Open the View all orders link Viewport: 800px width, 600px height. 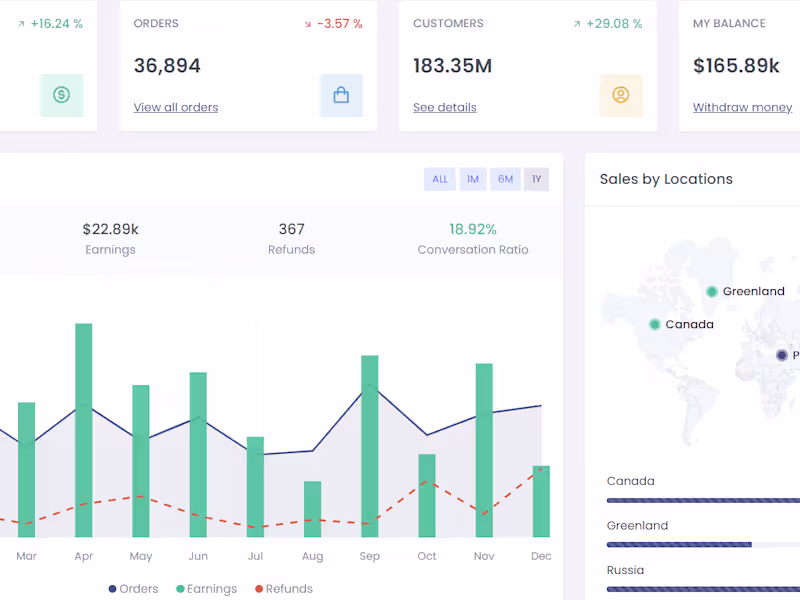176,108
